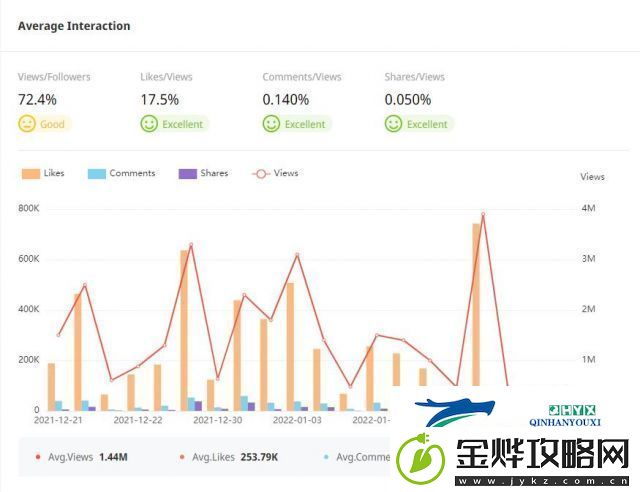
Task: Click the 2021-12-21 x-axis date label
Action: click(x=58, y=420)
